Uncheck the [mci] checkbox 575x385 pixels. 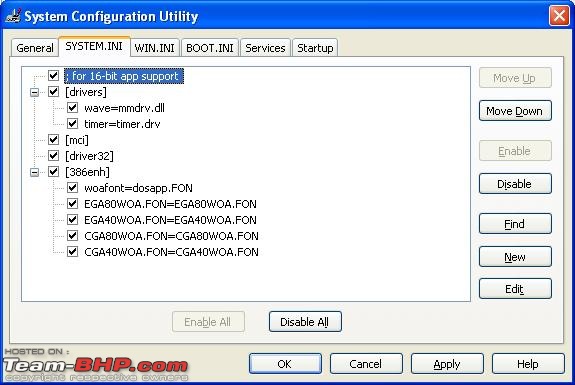click(x=54, y=140)
